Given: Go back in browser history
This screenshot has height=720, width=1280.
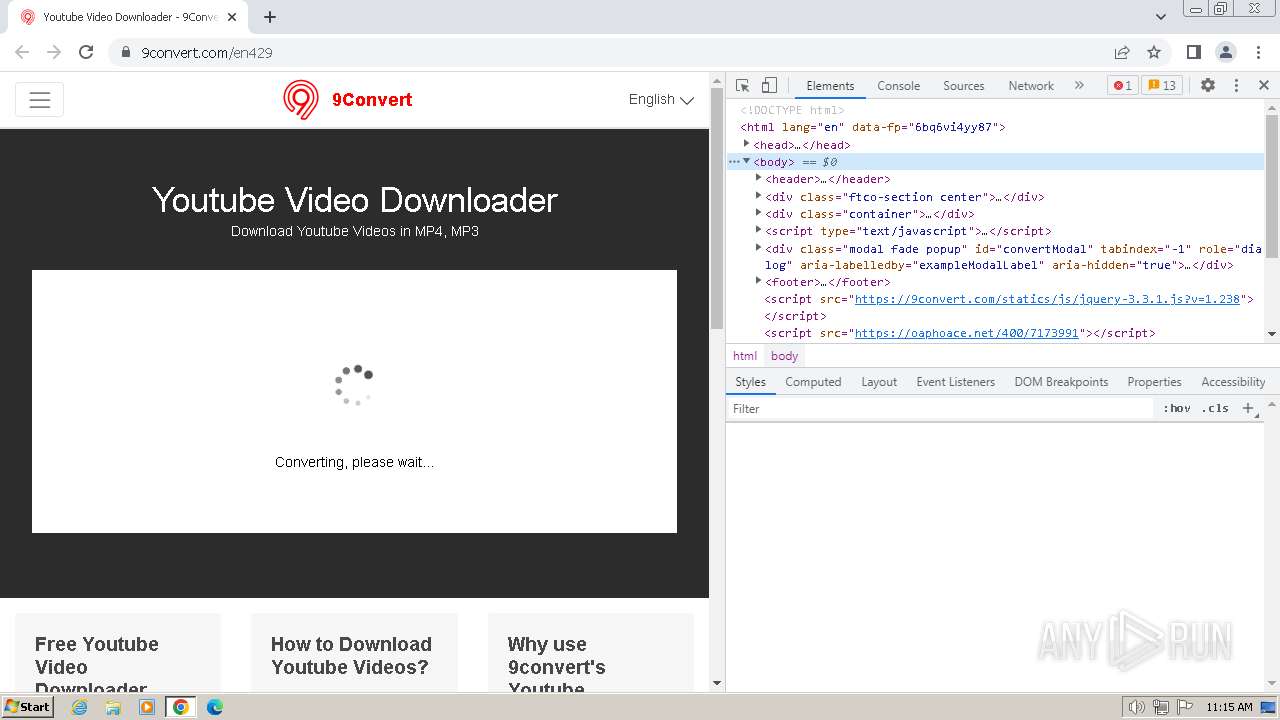Looking at the screenshot, I should (22, 52).
